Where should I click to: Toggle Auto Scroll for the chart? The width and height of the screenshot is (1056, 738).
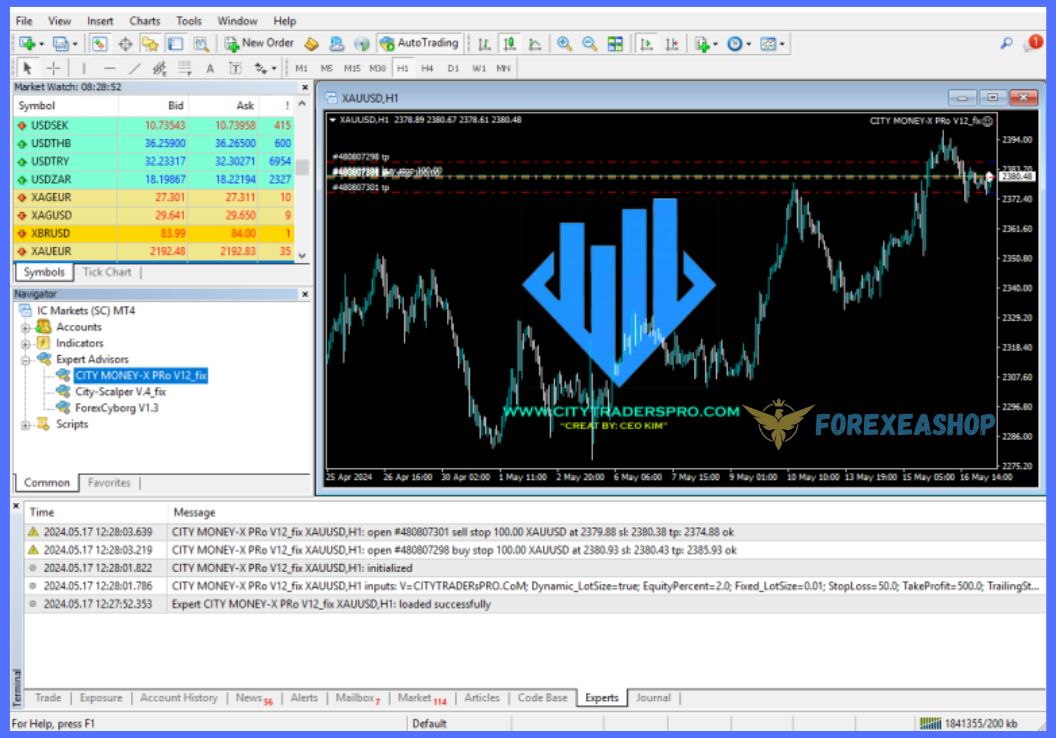[647, 44]
